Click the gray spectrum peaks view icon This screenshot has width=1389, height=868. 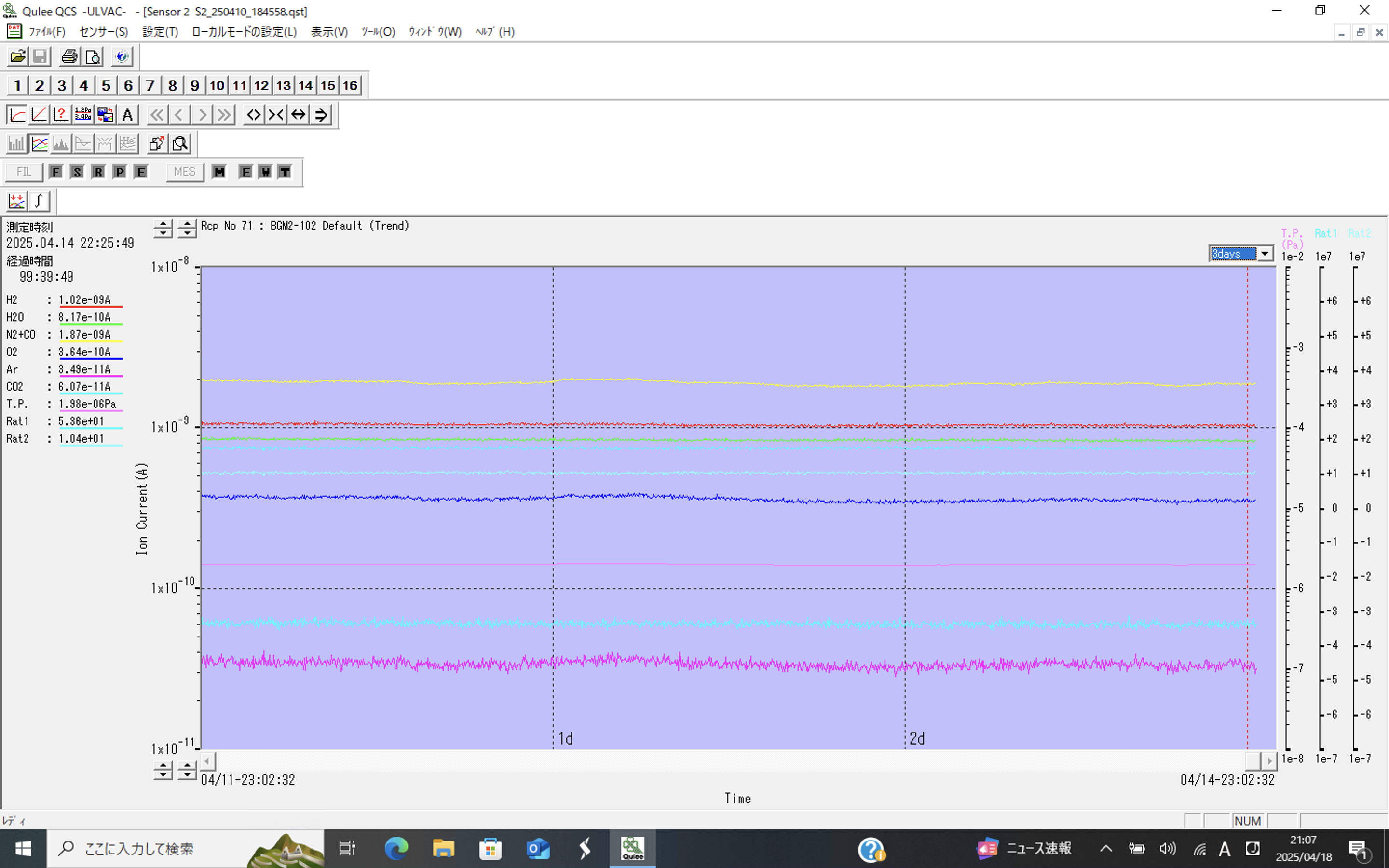(61, 144)
